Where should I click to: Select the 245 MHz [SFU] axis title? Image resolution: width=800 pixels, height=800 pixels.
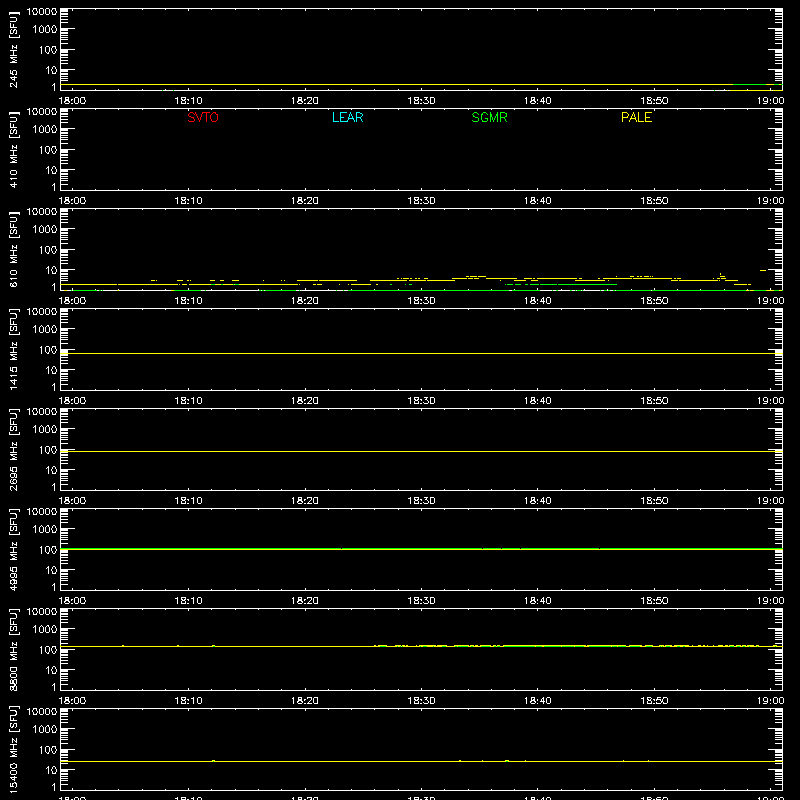[14, 49]
